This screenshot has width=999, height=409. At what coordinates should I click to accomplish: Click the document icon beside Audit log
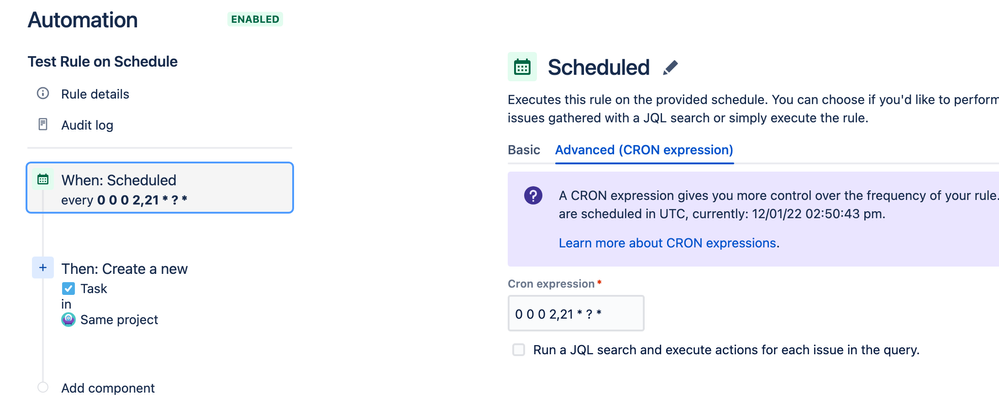click(43, 124)
